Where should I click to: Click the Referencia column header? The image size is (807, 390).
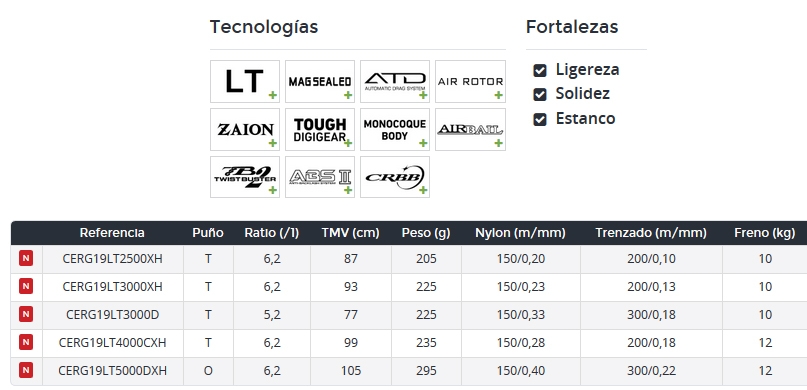point(112,233)
